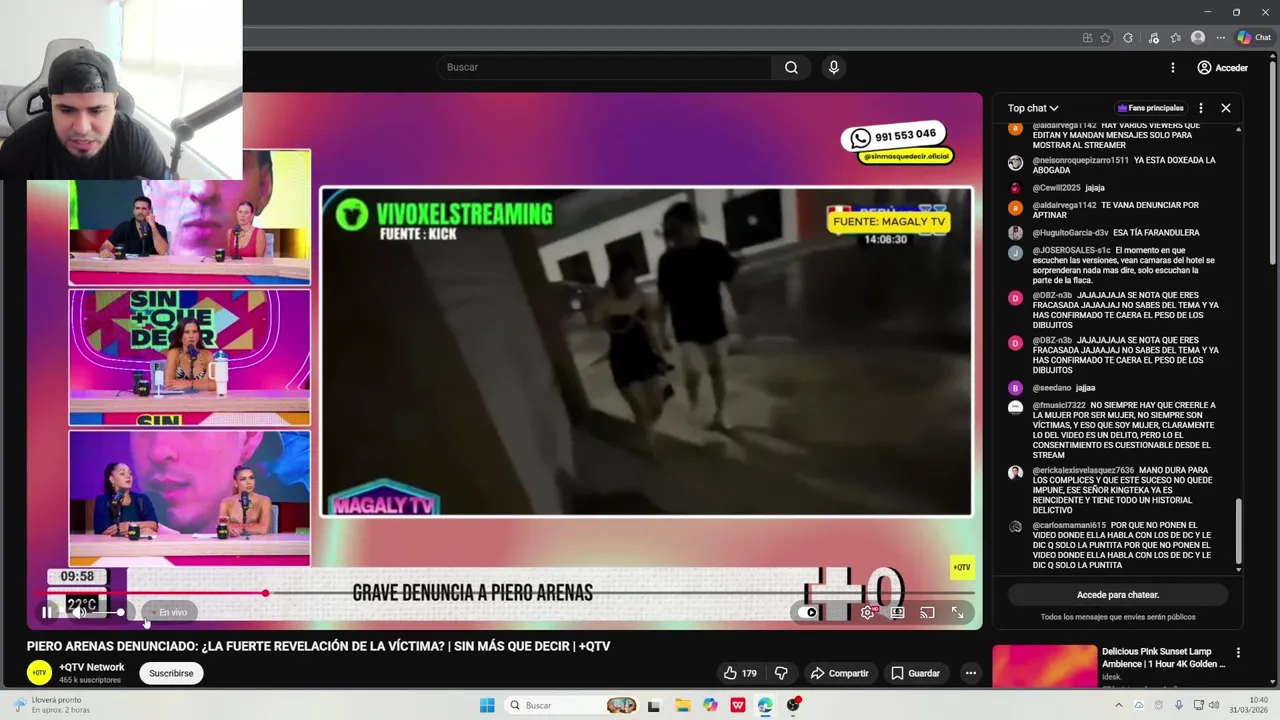1280x720 pixels.
Task: Adjust the player volume slider
Action: (x=108, y=612)
